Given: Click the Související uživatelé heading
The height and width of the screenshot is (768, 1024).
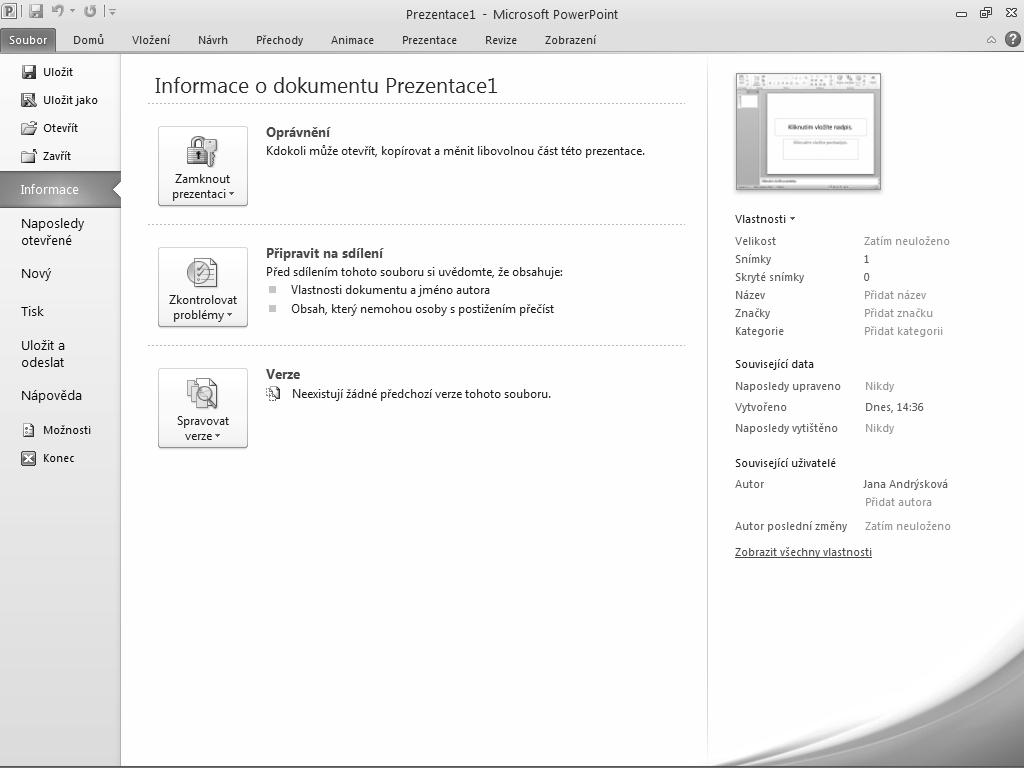Looking at the screenshot, I should pos(785,463).
